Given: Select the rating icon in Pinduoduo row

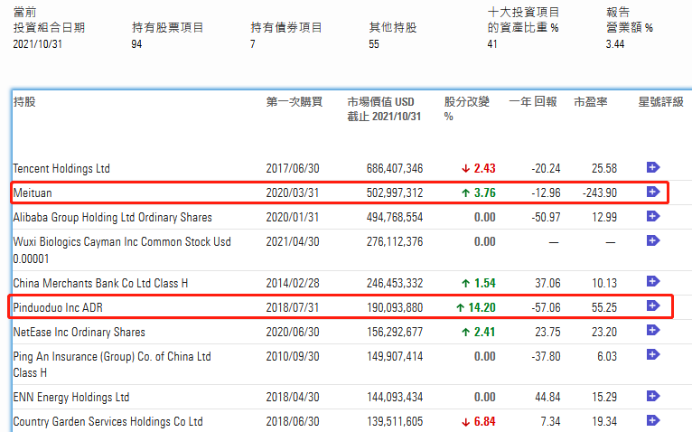Looking at the screenshot, I should pyautogui.click(x=653, y=306).
